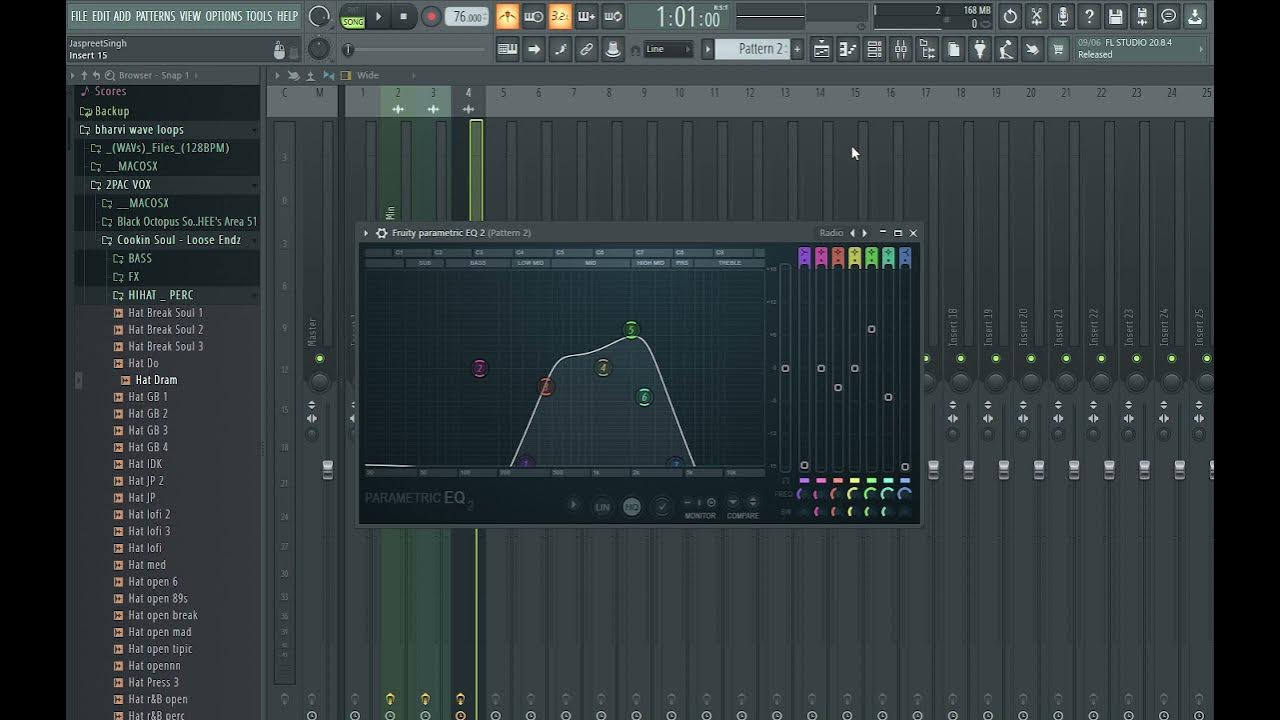Image resolution: width=1280 pixels, height=720 pixels.
Task: Select Hat Break Soul 1 sample
Action: point(165,313)
